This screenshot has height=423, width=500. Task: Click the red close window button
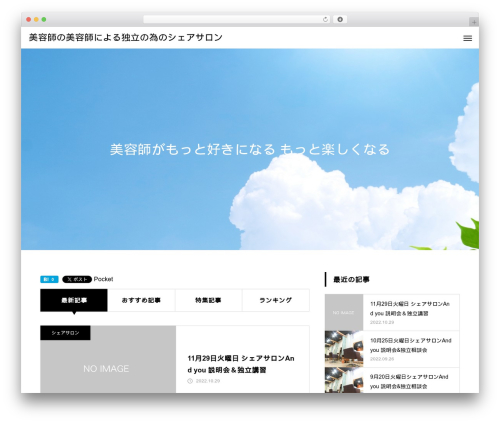(29, 19)
